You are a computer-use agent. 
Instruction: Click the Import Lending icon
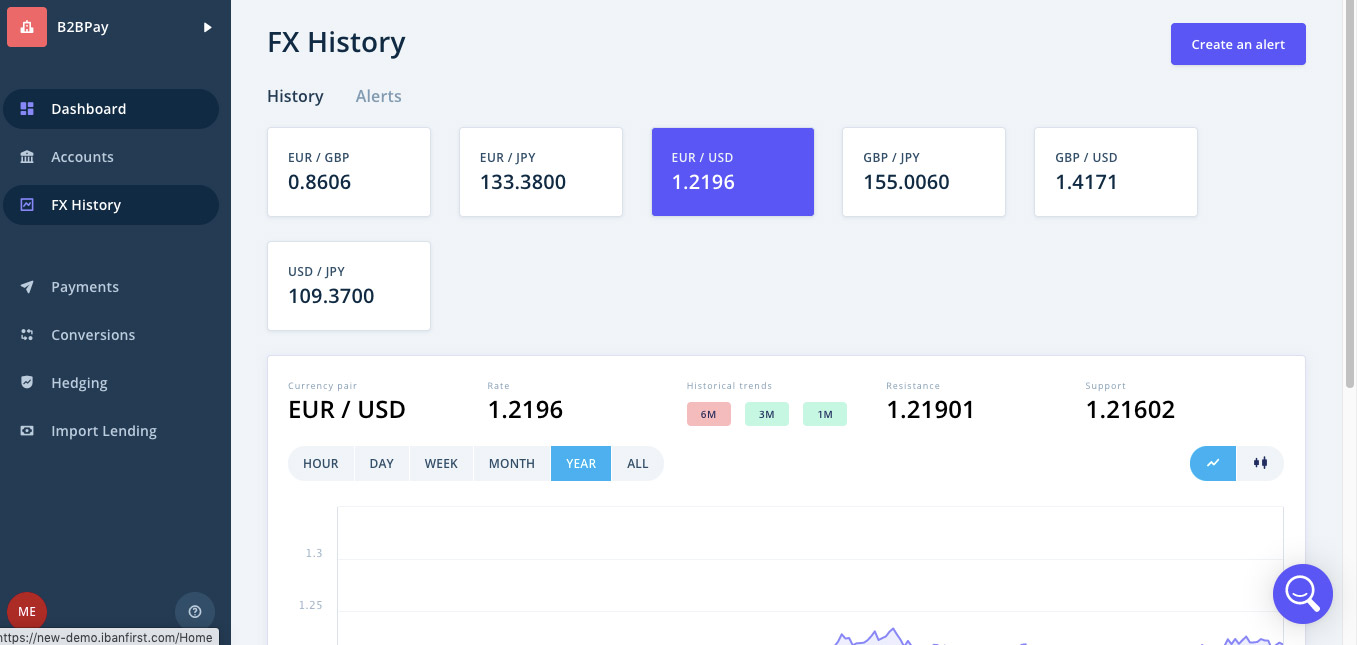tap(27, 431)
